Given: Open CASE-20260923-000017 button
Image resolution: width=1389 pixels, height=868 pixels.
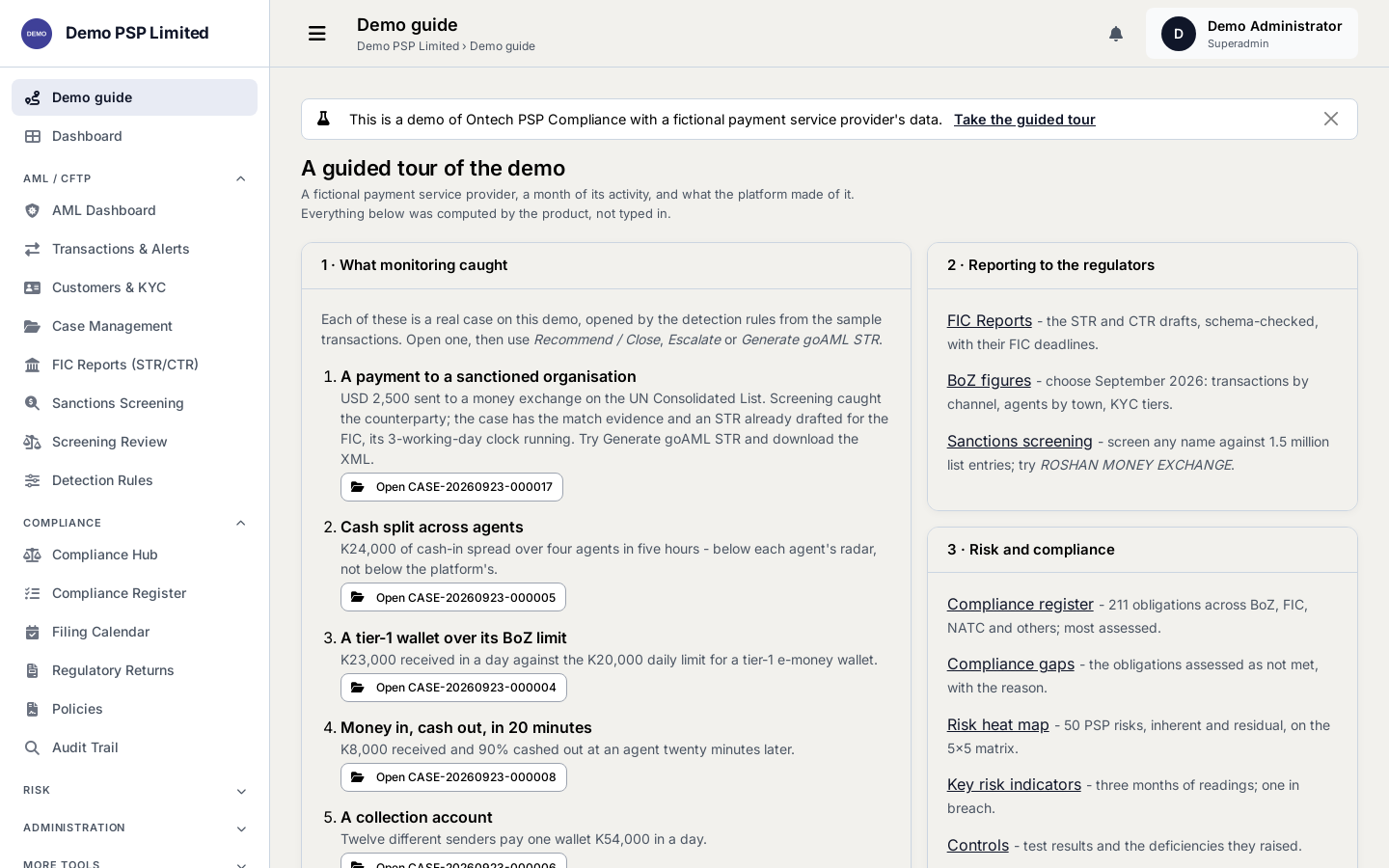Looking at the screenshot, I should 451,487.
